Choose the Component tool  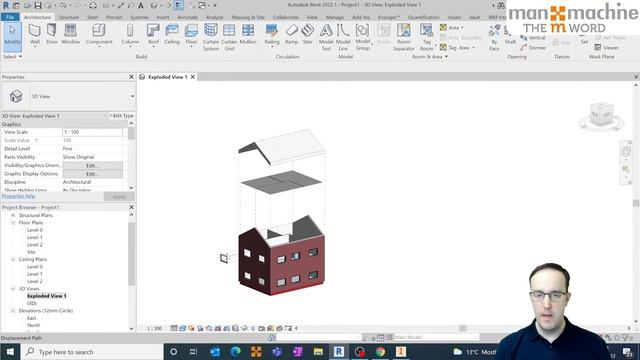click(99, 34)
